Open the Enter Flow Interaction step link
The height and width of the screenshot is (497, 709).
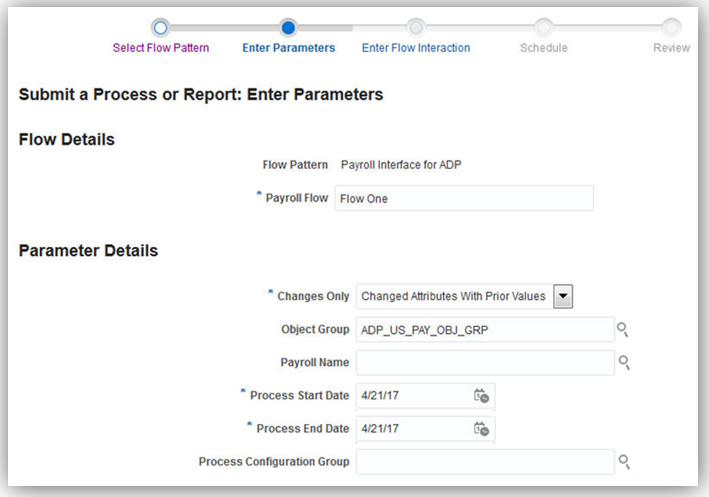point(416,48)
